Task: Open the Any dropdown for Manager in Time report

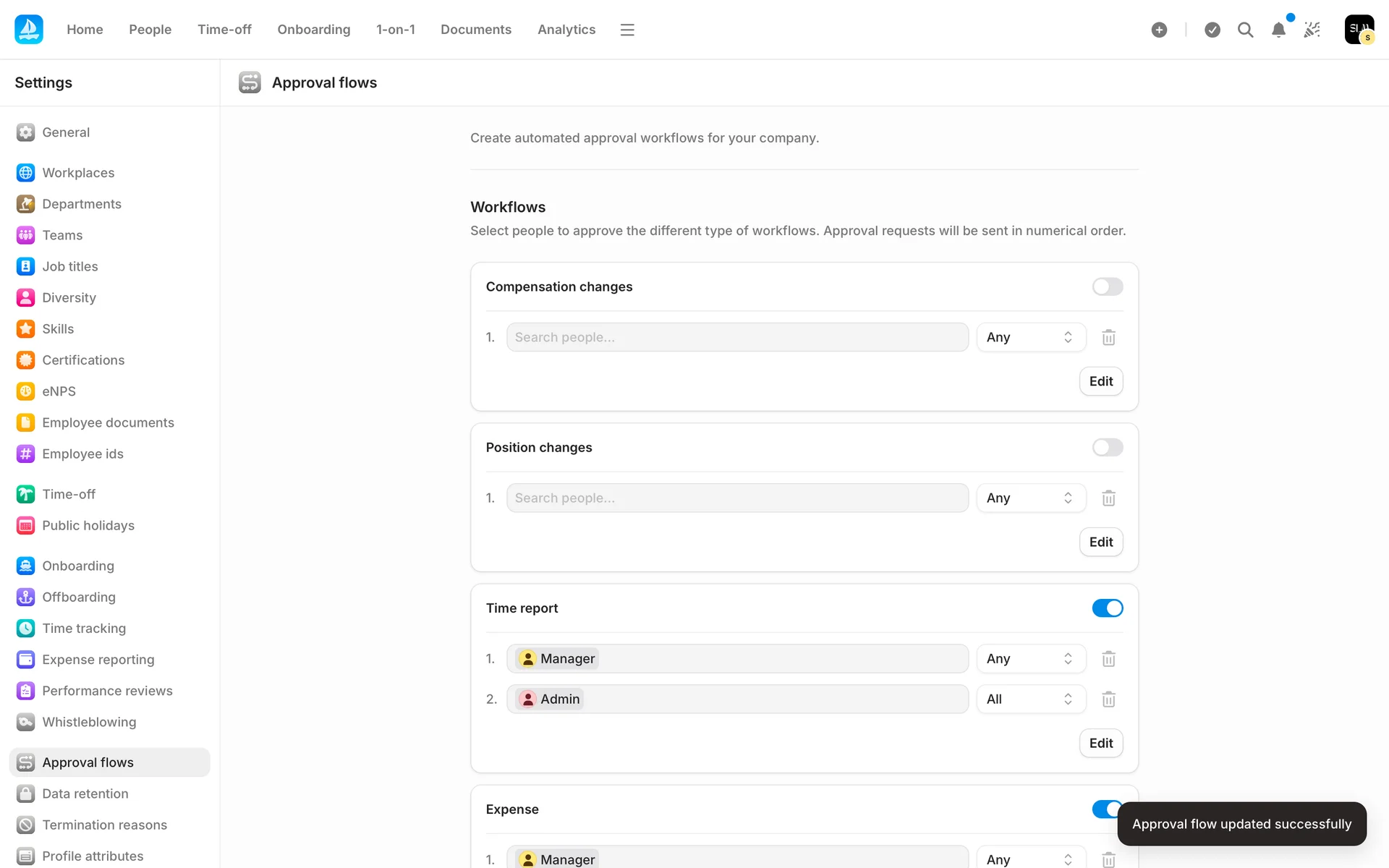Action: pyautogui.click(x=1030, y=659)
